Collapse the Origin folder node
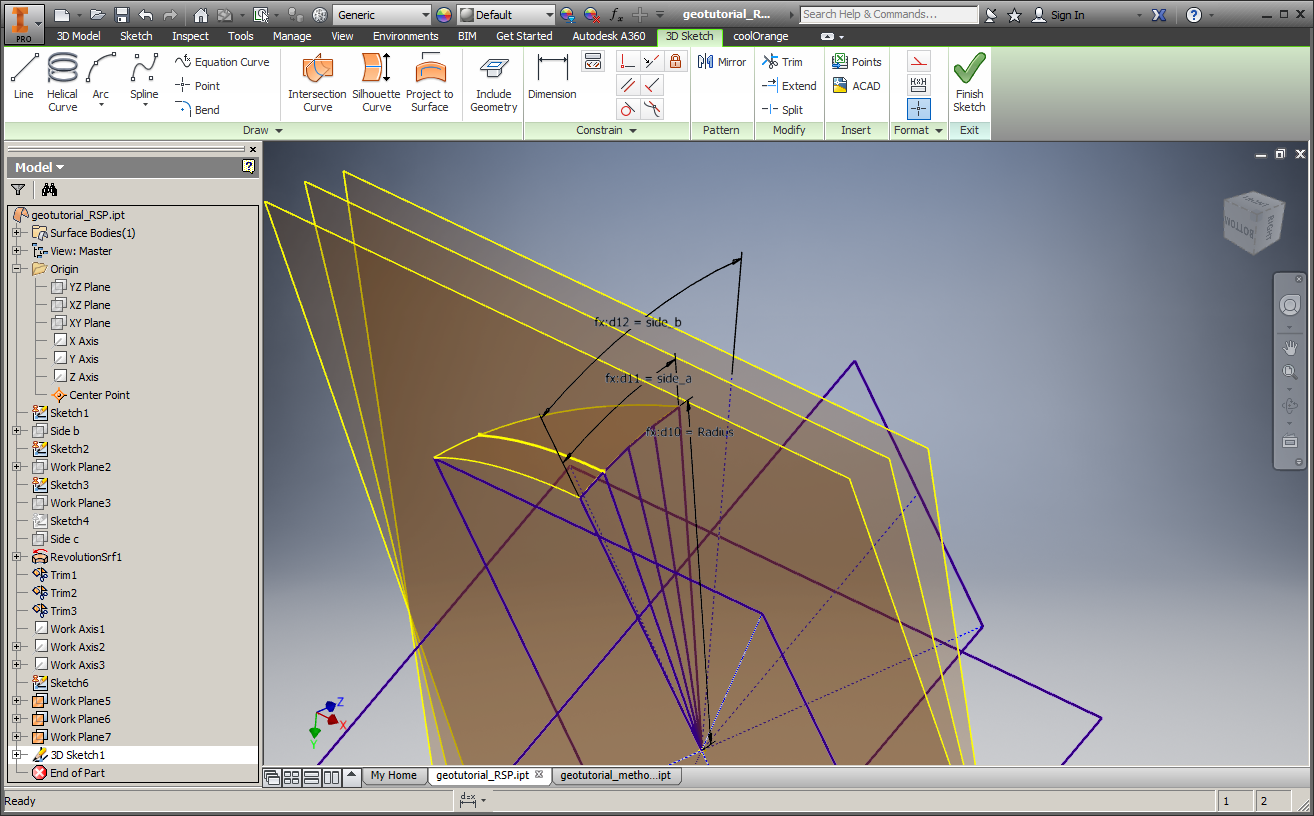This screenshot has height=816, width=1314. pos(16,269)
